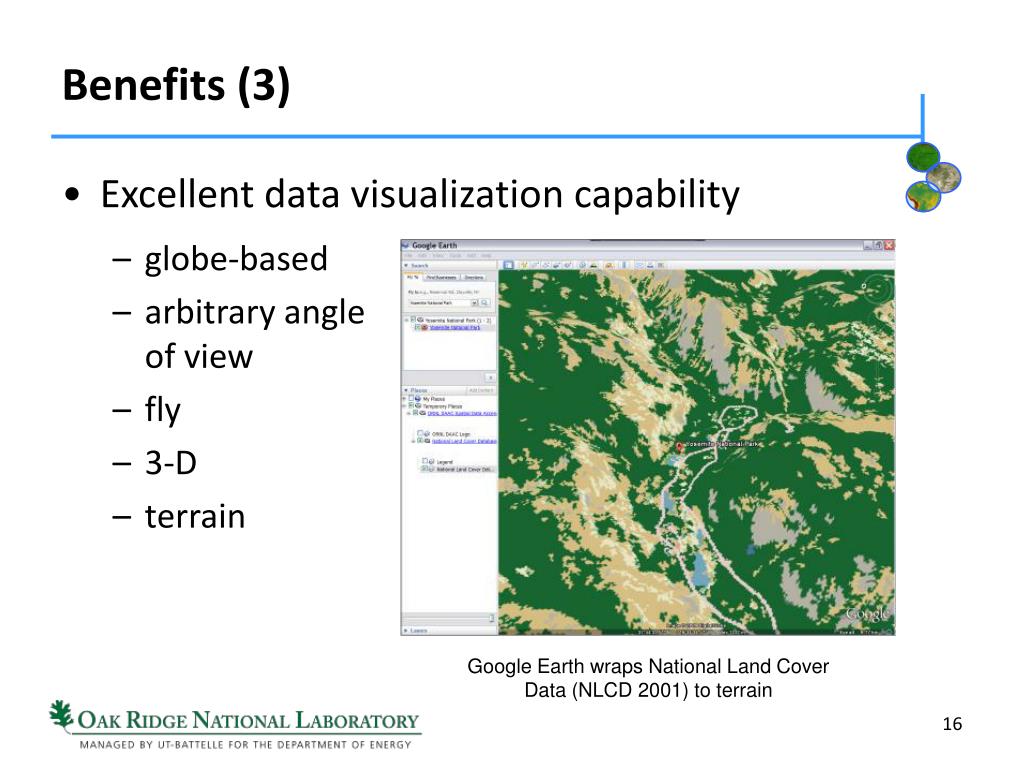Select the Add Path tool
The width and height of the screenshot is (1024, 768).
tap(545, 265)
